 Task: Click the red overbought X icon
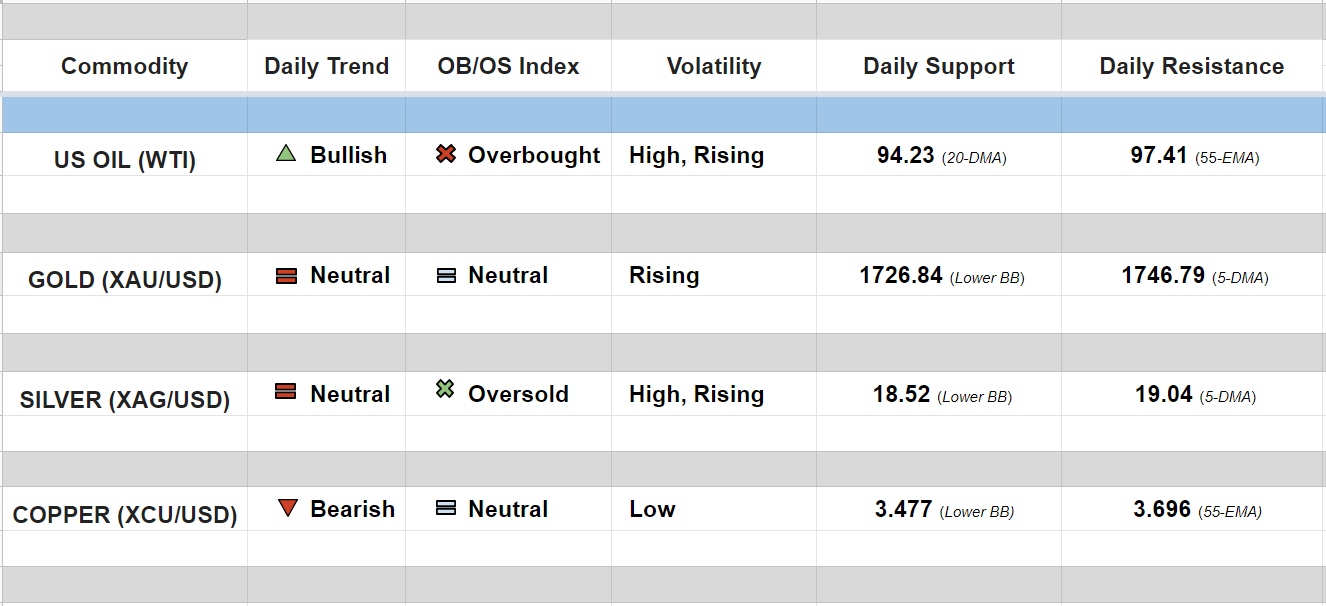(446, 154)
